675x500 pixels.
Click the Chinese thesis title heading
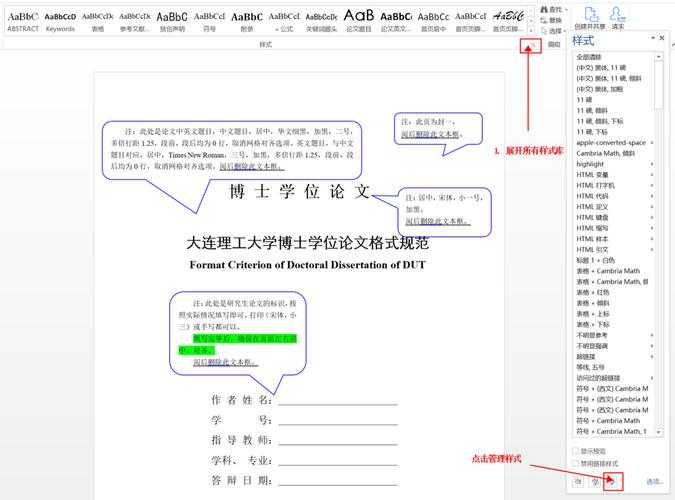coord(307,243)
